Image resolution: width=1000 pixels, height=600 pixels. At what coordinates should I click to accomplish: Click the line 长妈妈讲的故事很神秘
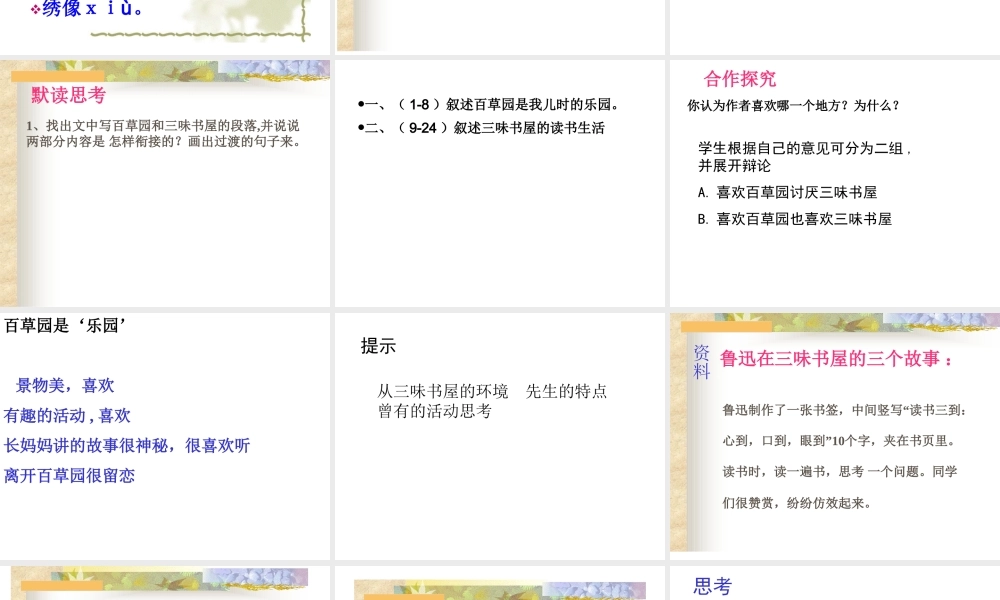pos(127,446)
